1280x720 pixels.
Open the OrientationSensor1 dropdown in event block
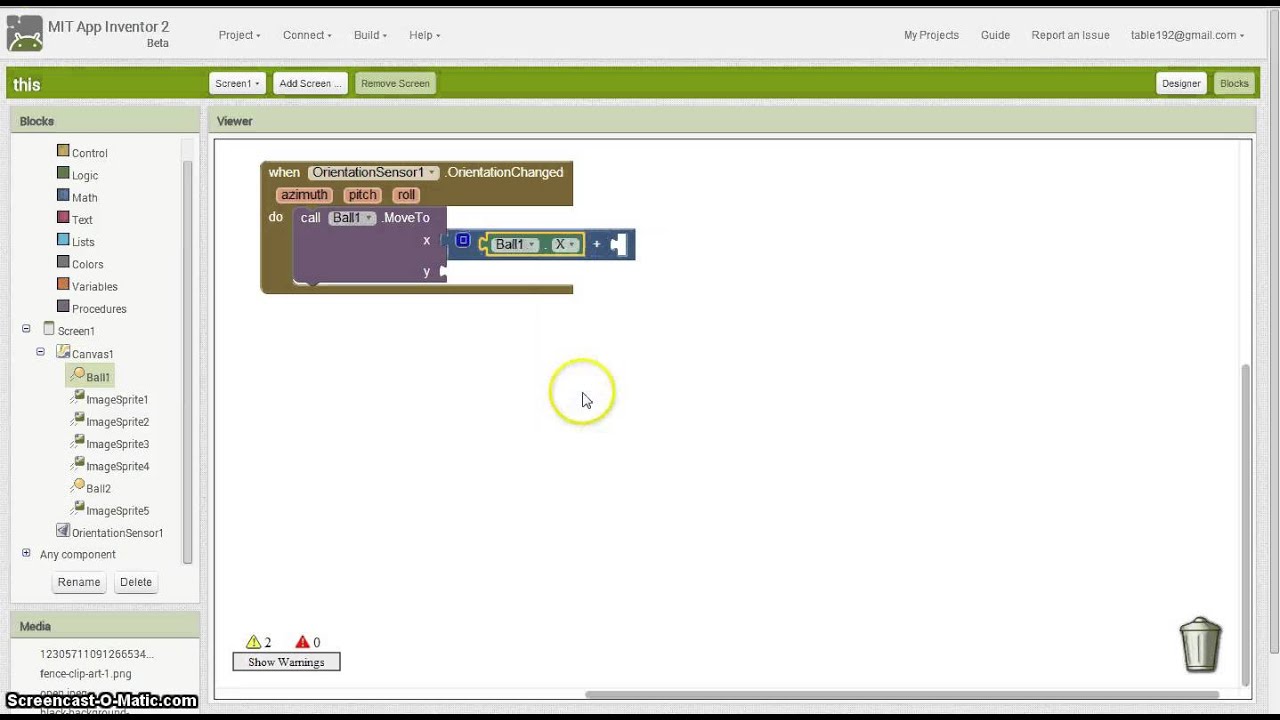(374, 172)
